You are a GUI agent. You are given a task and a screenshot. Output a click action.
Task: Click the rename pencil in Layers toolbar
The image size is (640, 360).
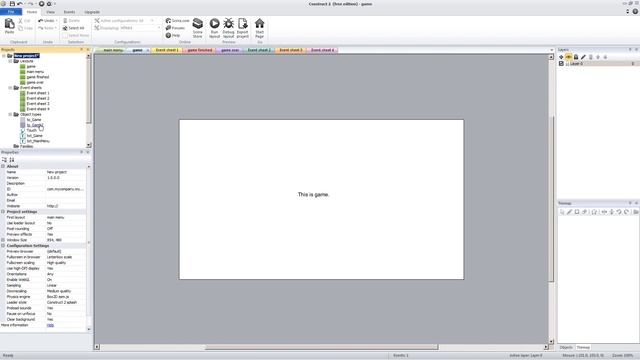tap(583, 57)
